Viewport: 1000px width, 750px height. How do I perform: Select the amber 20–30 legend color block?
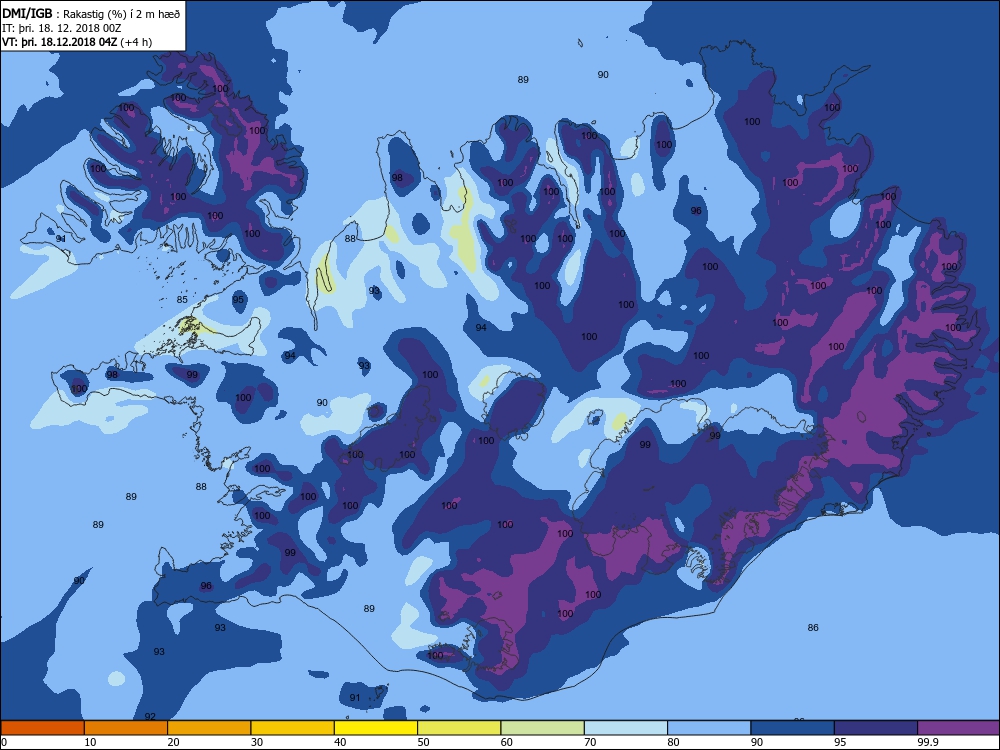[x=209, y=728]
